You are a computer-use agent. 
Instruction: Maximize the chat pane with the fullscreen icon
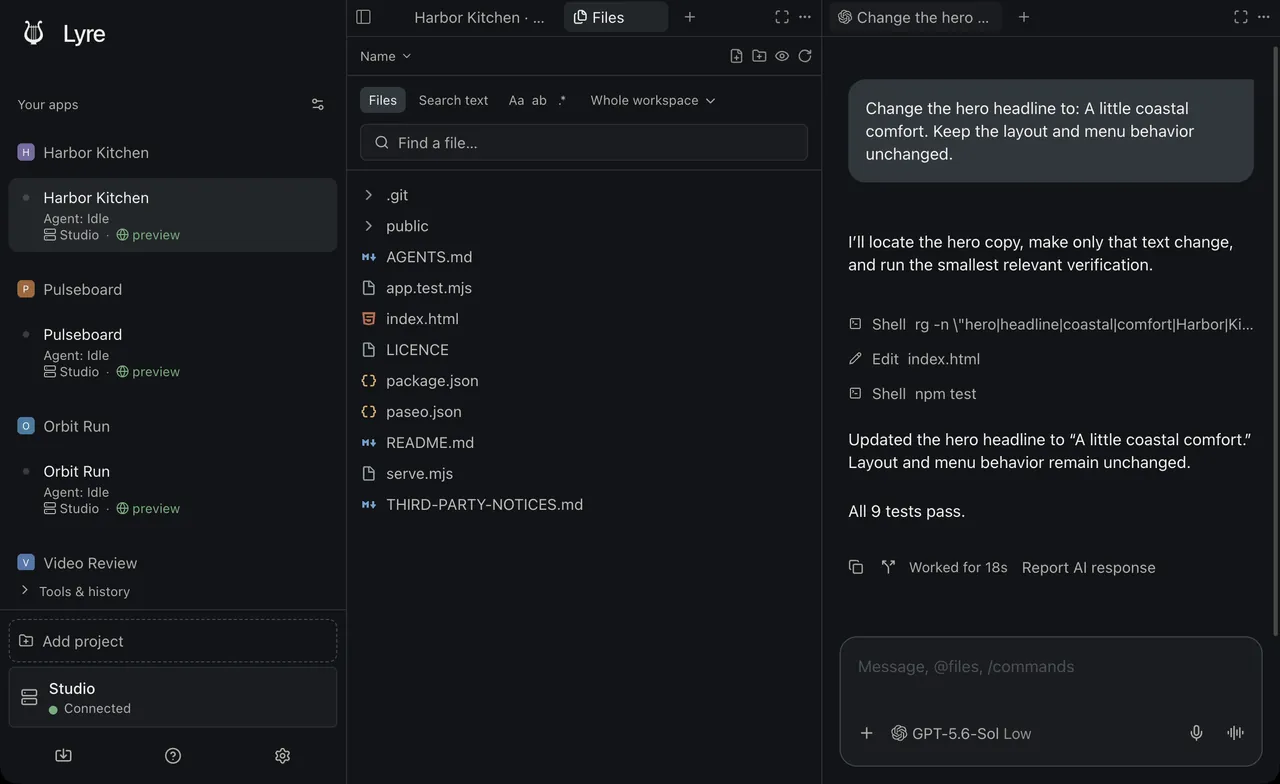tap(1241, 17)
